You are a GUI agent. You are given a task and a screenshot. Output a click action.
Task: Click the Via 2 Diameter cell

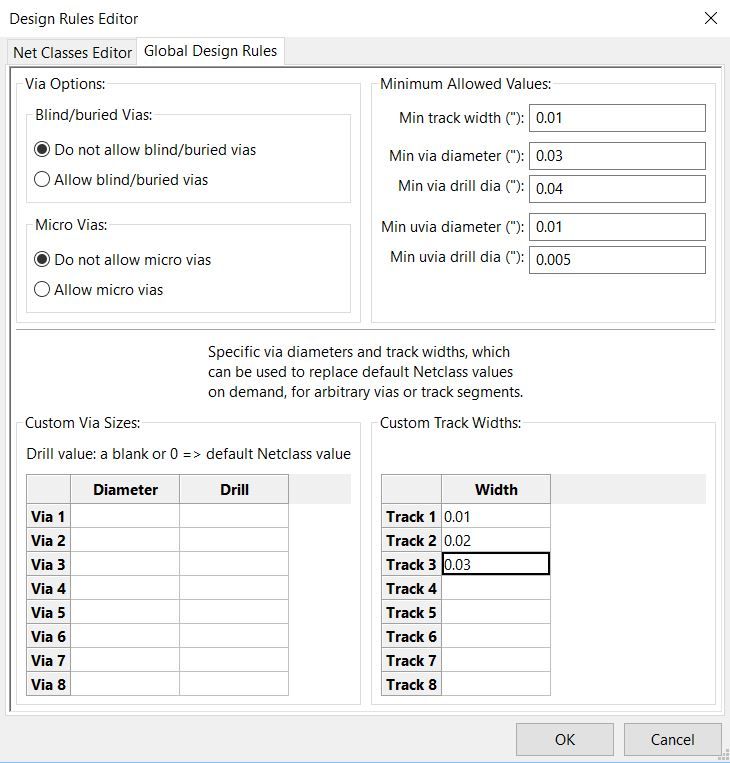click(125, 540)
